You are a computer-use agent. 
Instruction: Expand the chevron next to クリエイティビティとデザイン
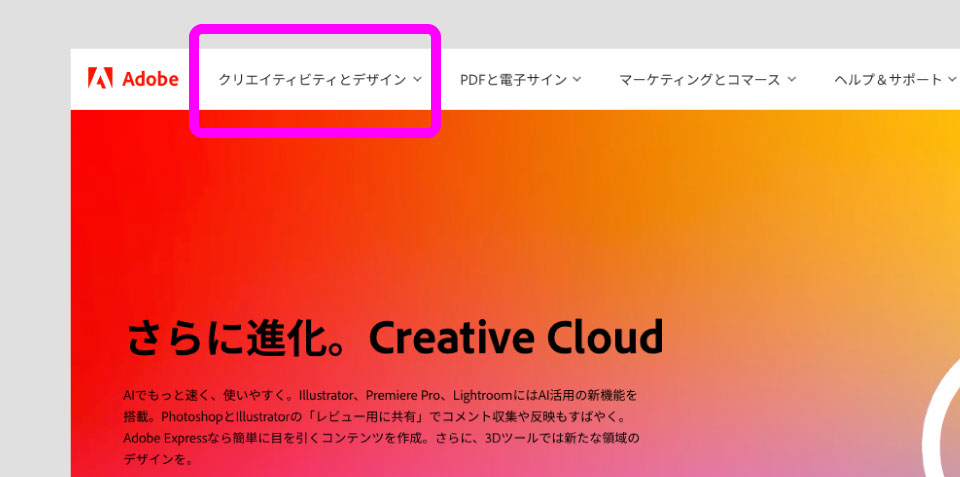pos(418,79)
